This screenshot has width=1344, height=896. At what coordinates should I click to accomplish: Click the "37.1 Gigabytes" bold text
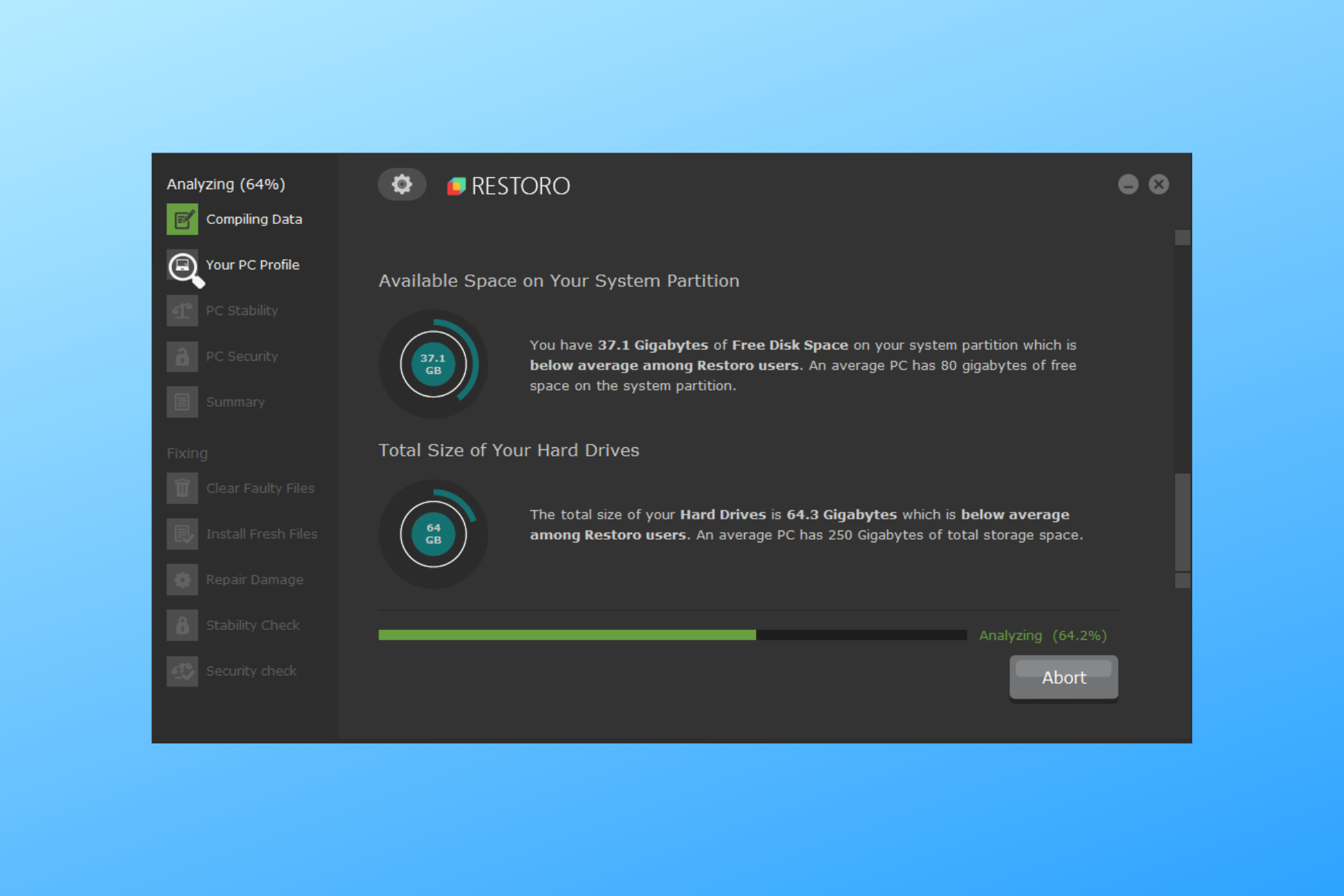[x=653, y=345]
